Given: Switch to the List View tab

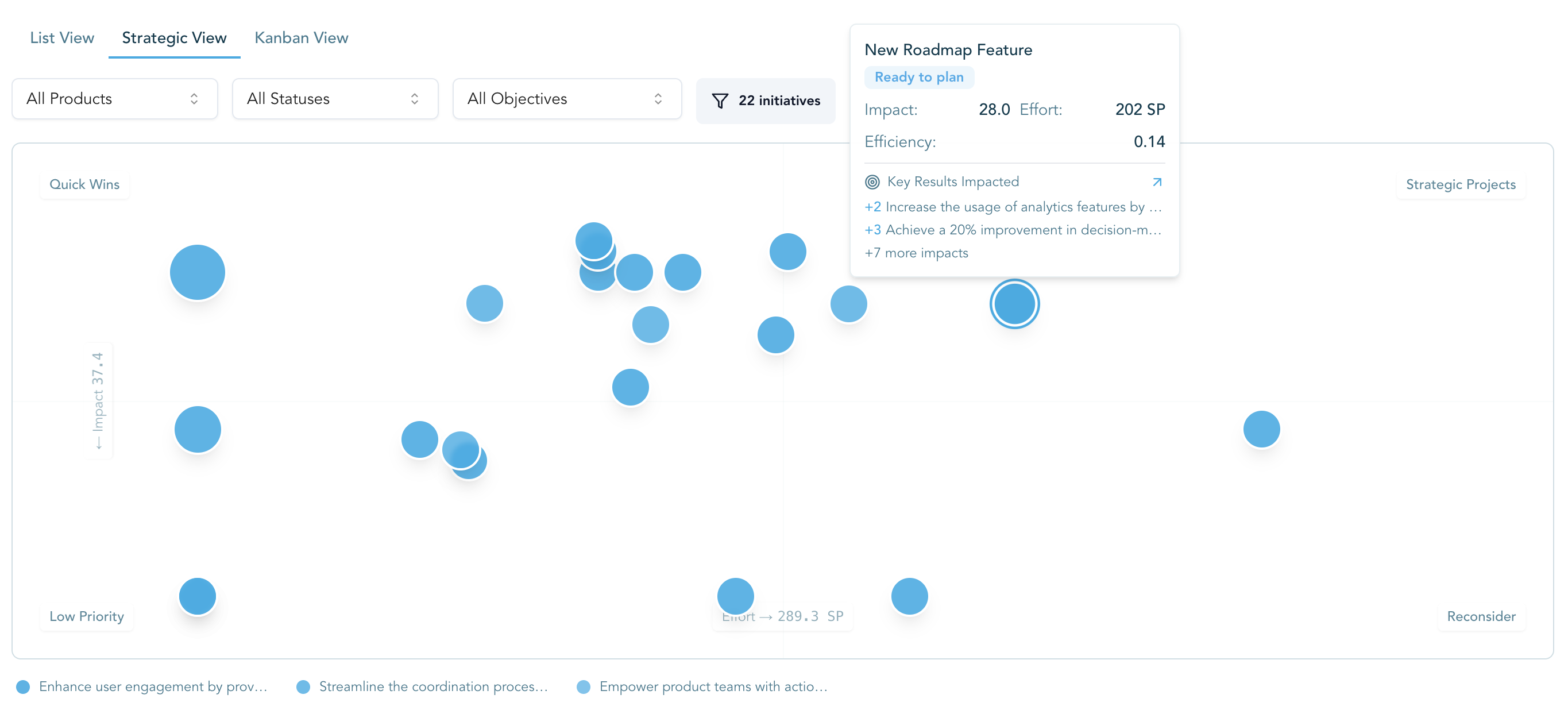Looking at the screenshot, I should tap(62, 38).
